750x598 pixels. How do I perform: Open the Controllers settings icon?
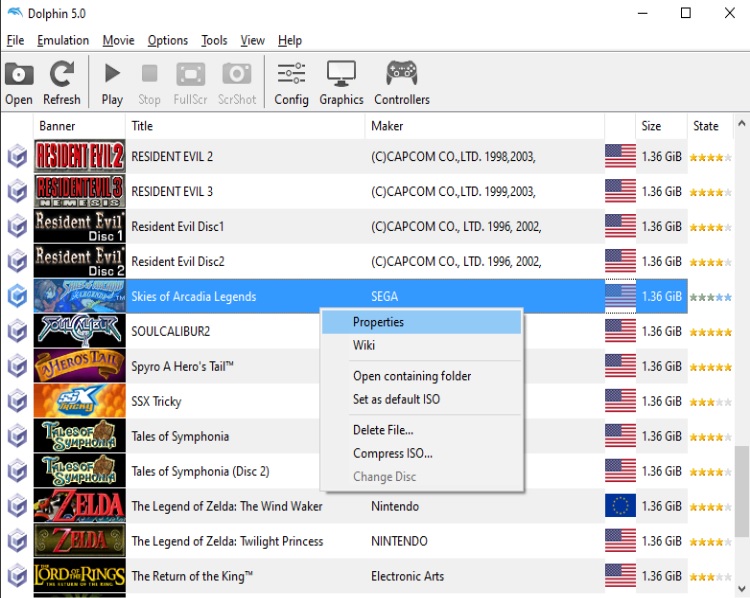pos(402,82)
